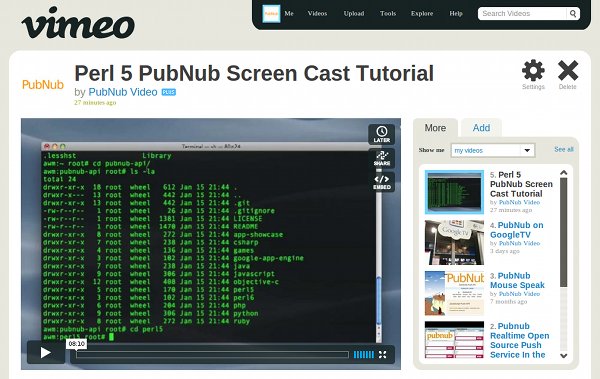Switch to the Add tab
This screenshot has width=600, height=379.
click(481, 128)
